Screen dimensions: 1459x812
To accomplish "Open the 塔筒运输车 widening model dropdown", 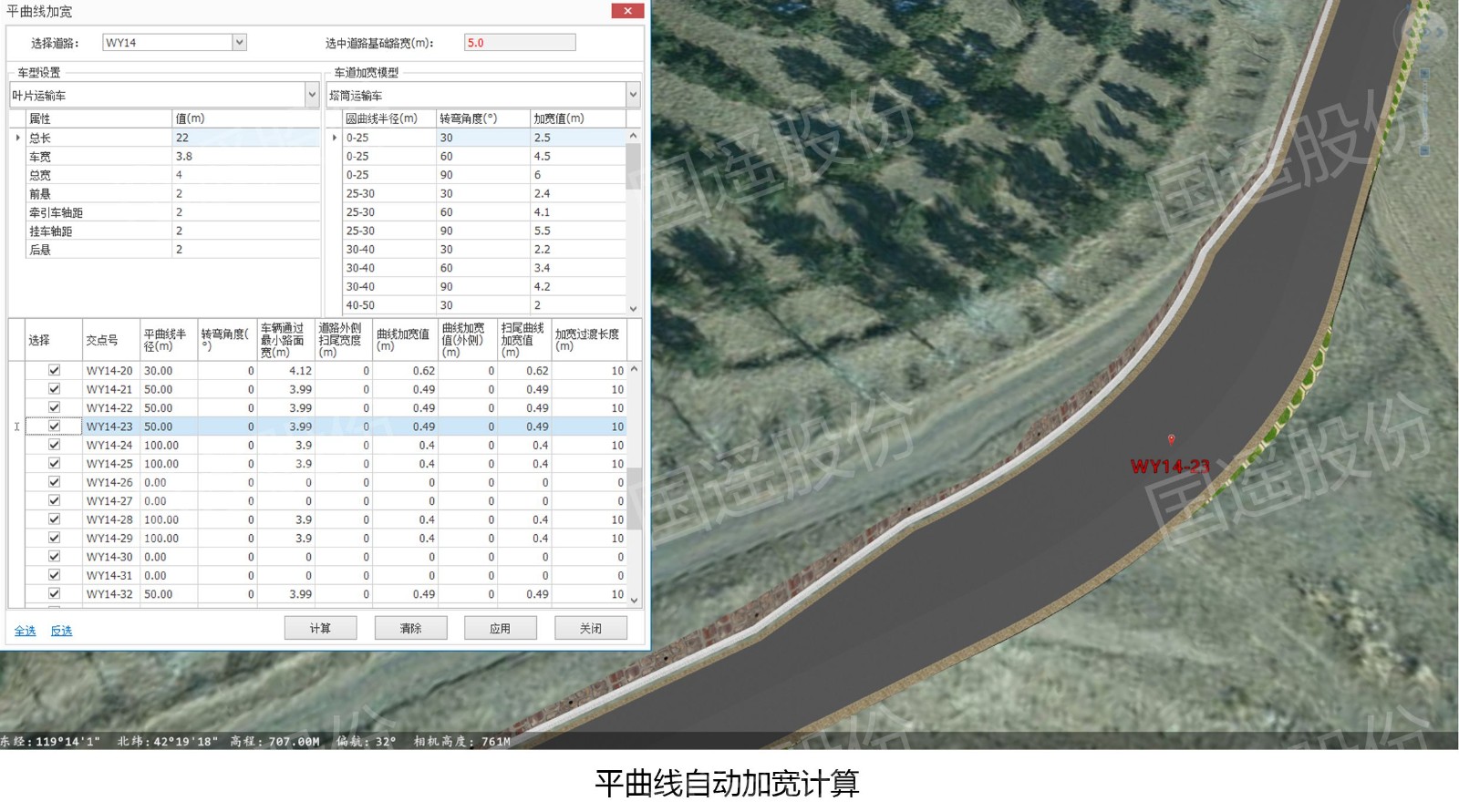I will point(633,95).
